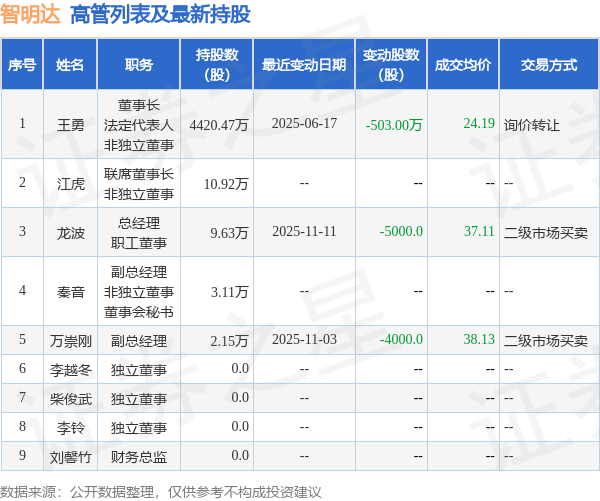Click 王勇's position 法定代表人

point(139,125)
